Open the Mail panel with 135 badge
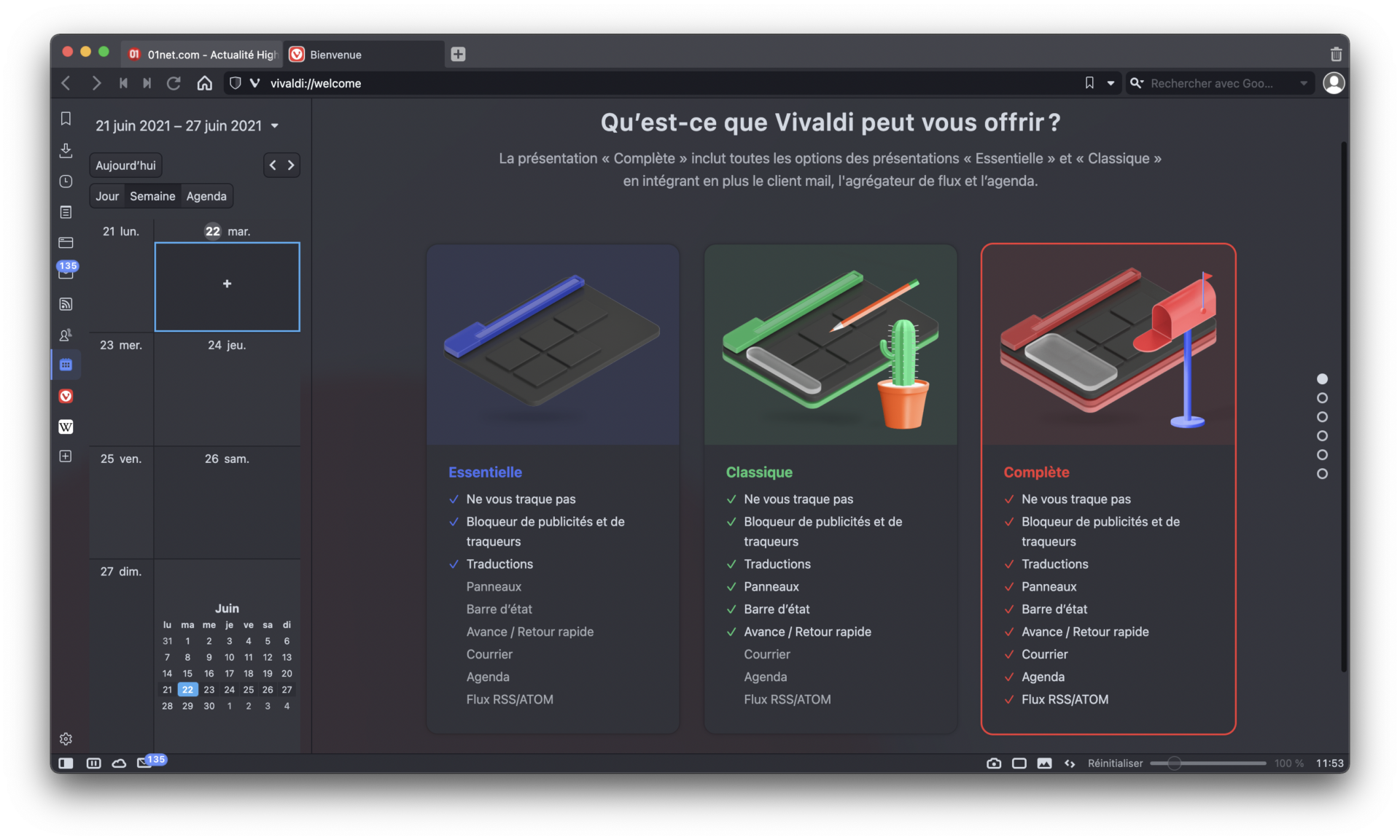Screen dimensions: 1400x840 point(66,272)
